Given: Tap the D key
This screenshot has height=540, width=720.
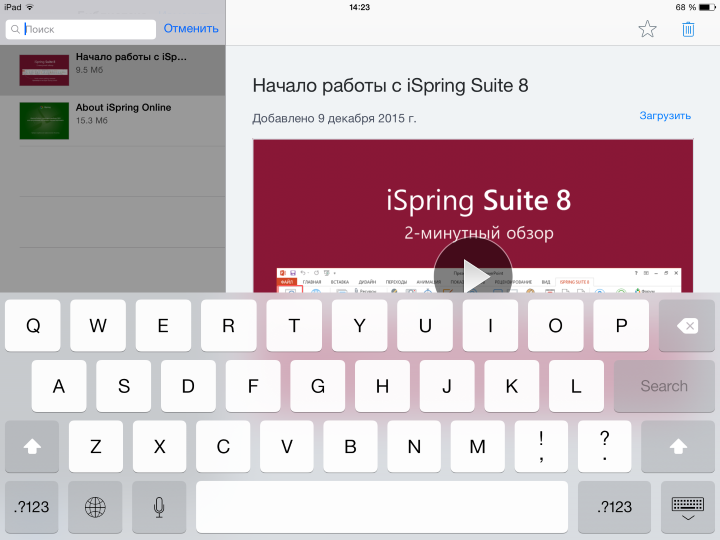Looking at the screenshot, I should point(188,386).
